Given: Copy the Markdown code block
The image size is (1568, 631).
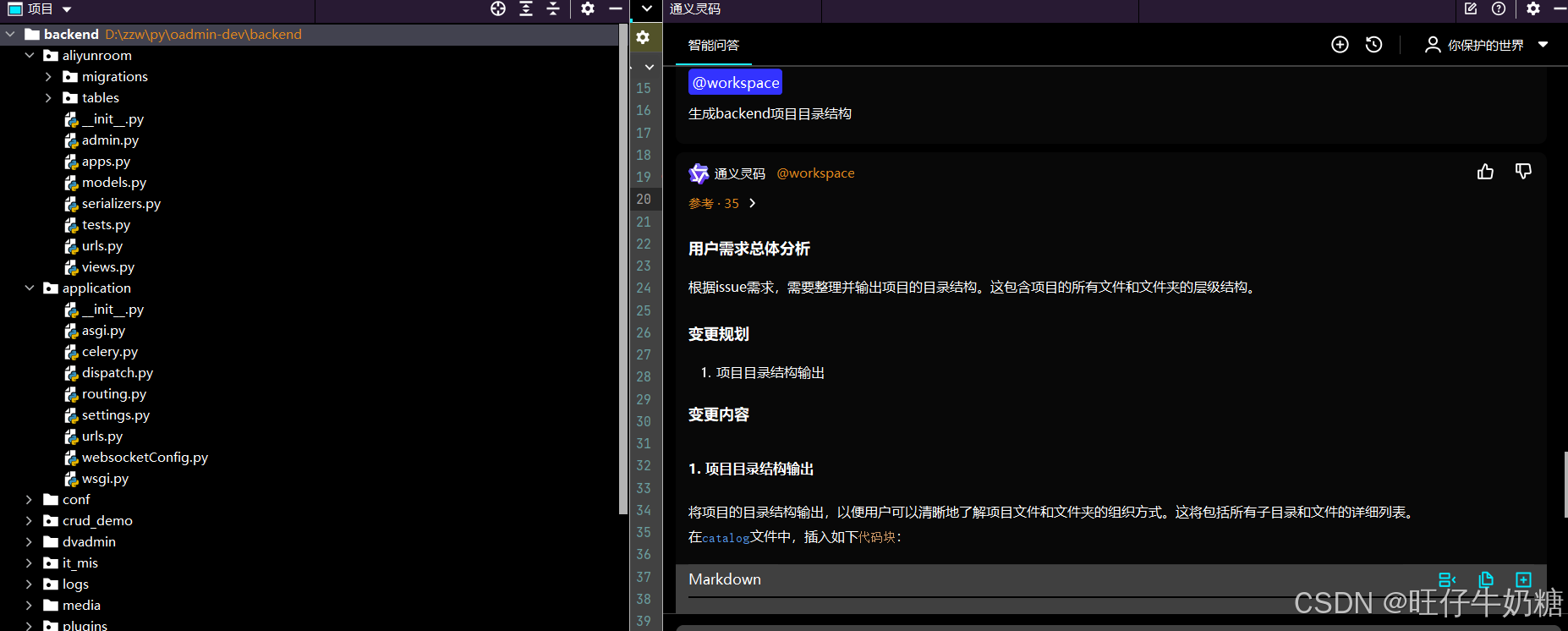Looking at the screenshot, I should tap(1486, 579).
